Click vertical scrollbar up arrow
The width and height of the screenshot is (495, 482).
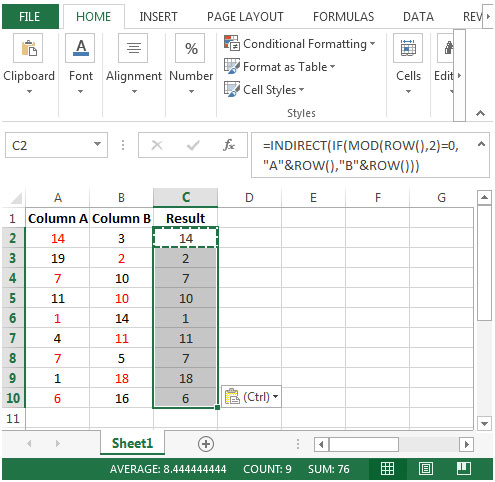[x=484, y=198]
